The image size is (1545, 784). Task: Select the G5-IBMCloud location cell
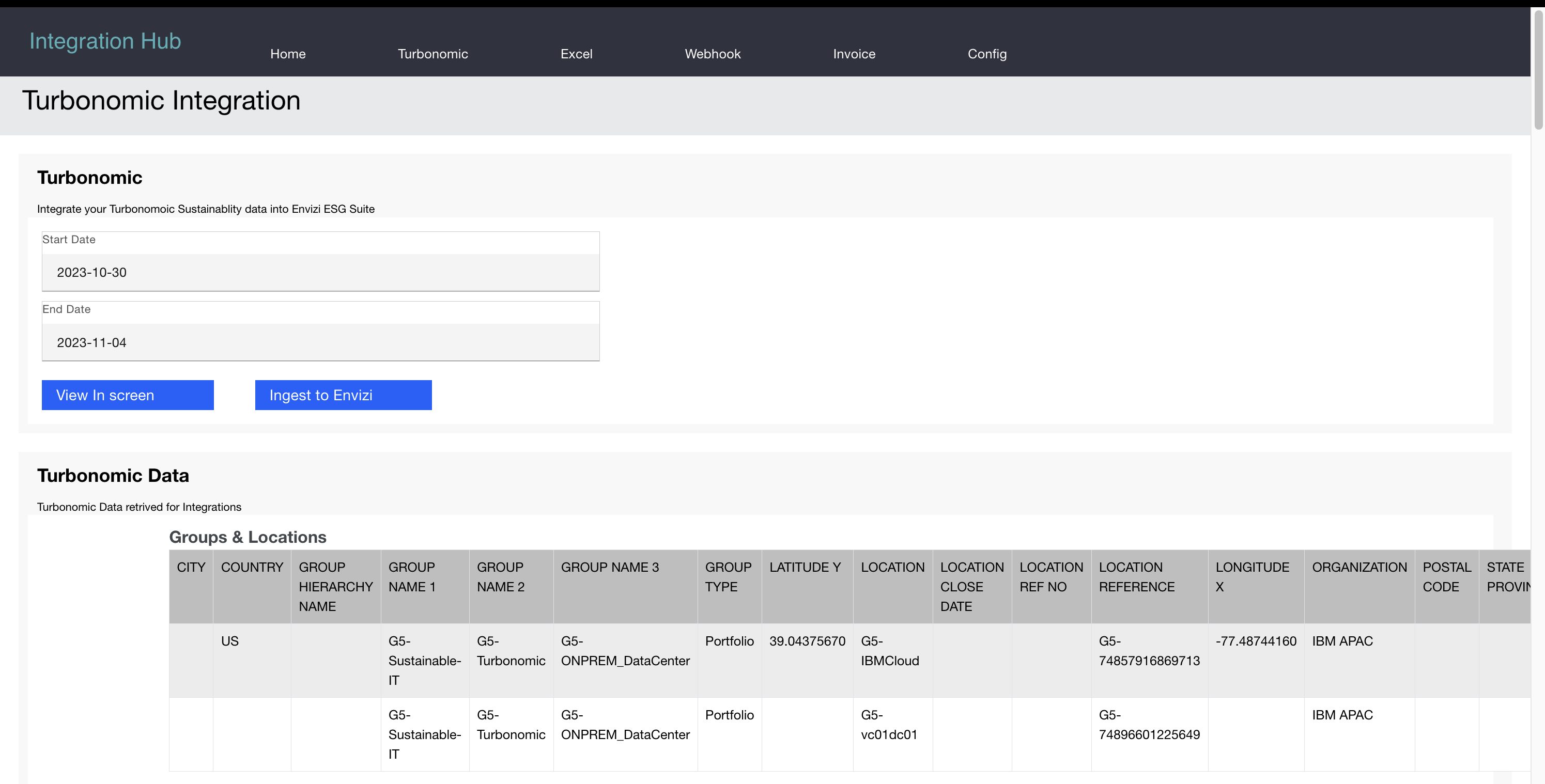coord(889,651)
